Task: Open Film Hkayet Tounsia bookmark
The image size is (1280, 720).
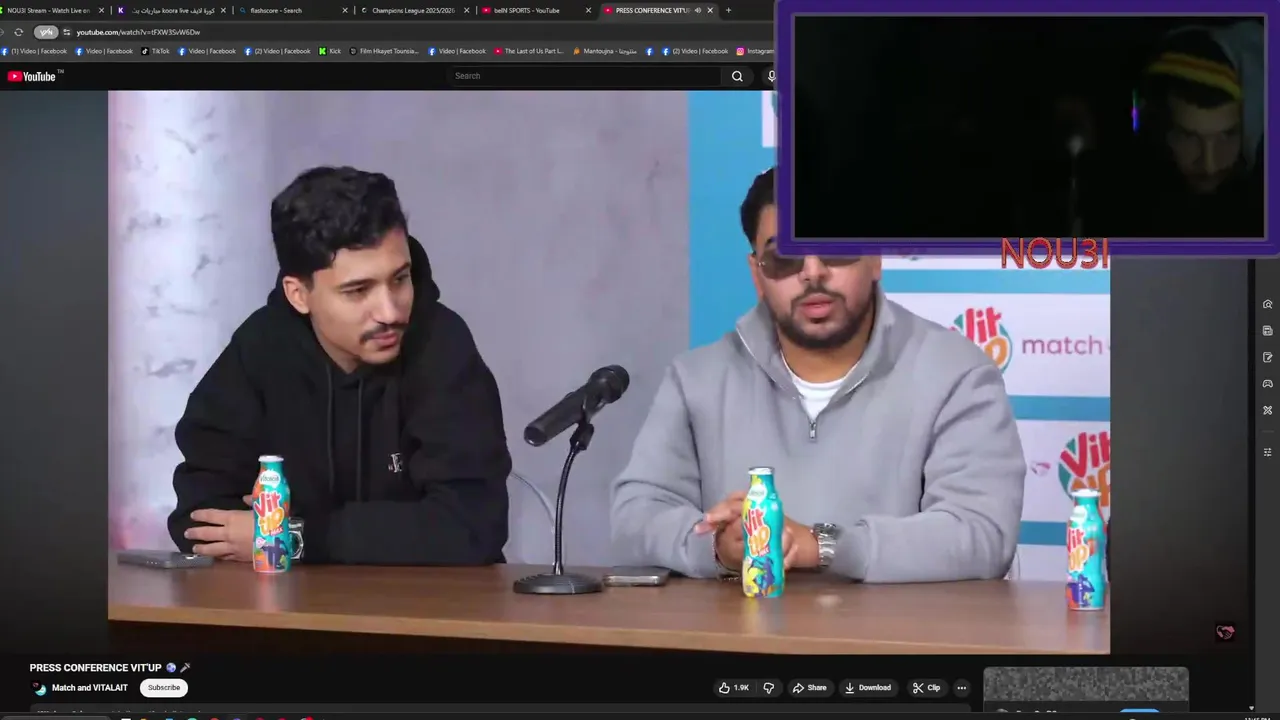Action: click(384, 51)
